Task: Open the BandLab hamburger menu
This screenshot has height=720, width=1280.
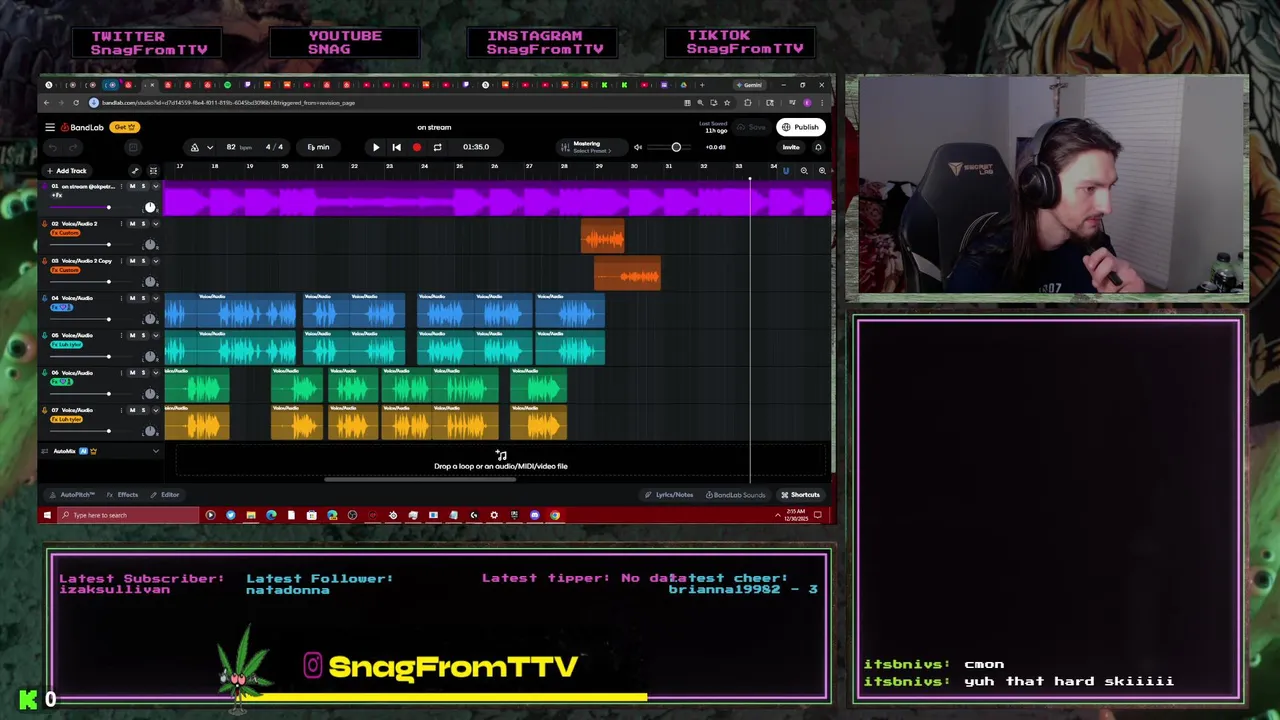Action: tap(50, 127)
